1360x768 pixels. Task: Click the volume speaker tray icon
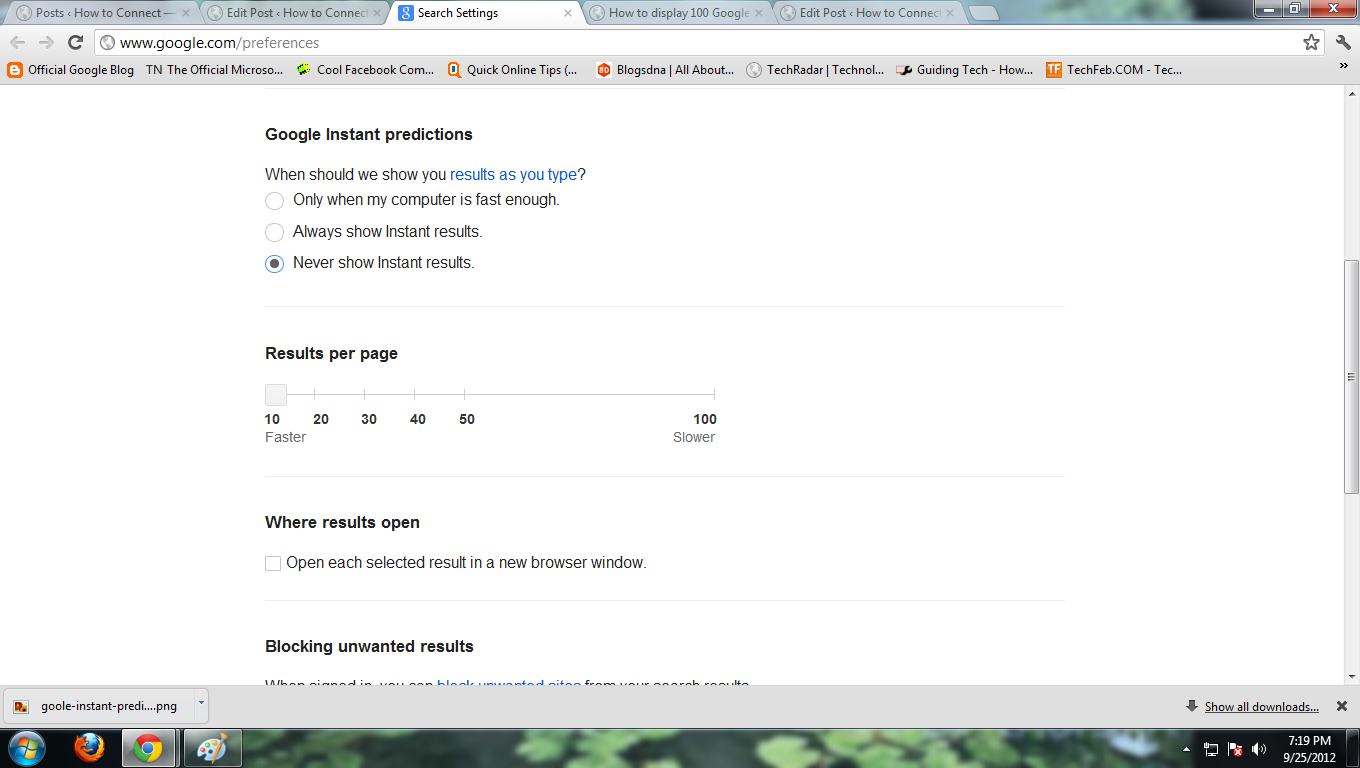coord(1259,749)
